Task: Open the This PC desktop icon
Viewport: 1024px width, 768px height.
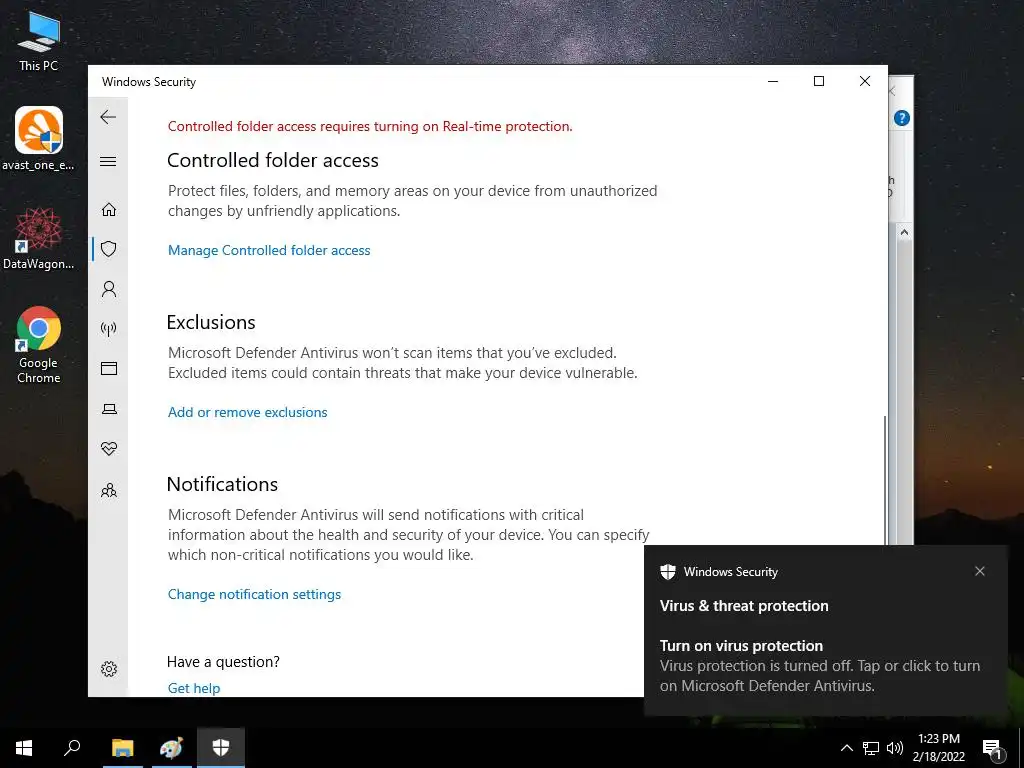Action: click(x=39, y=40)
